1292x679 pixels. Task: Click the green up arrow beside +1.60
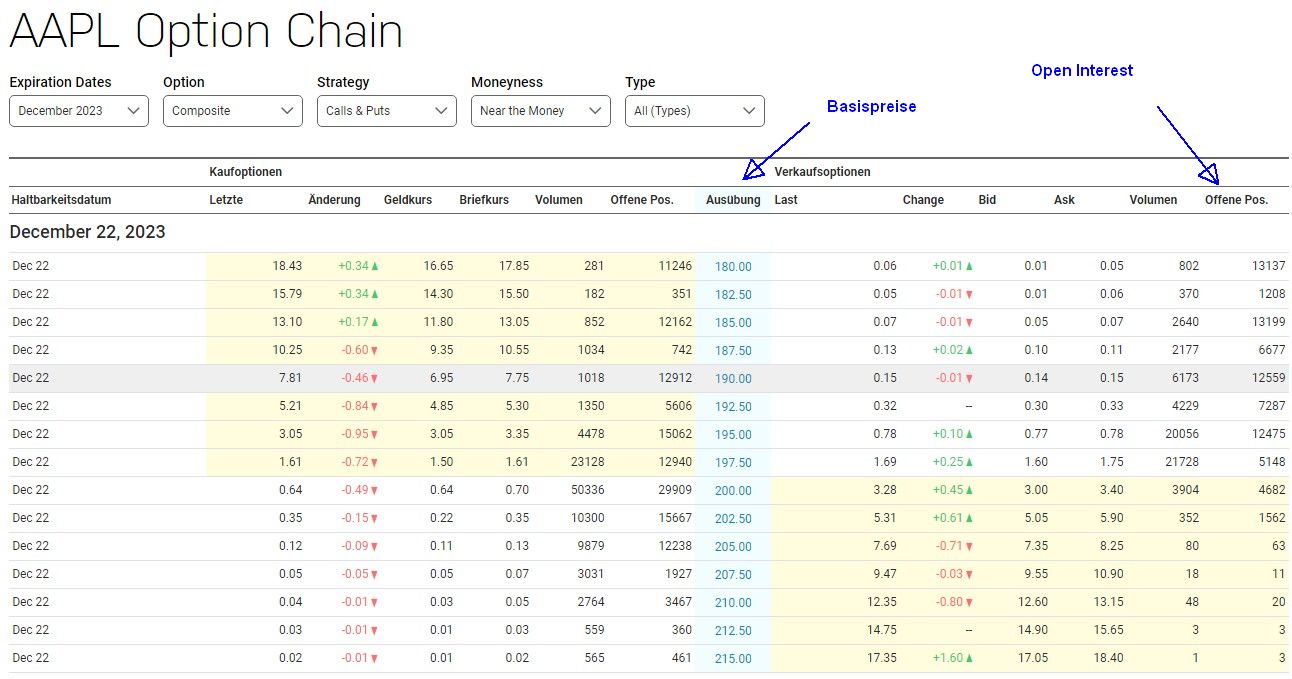(x=969, y=658)
